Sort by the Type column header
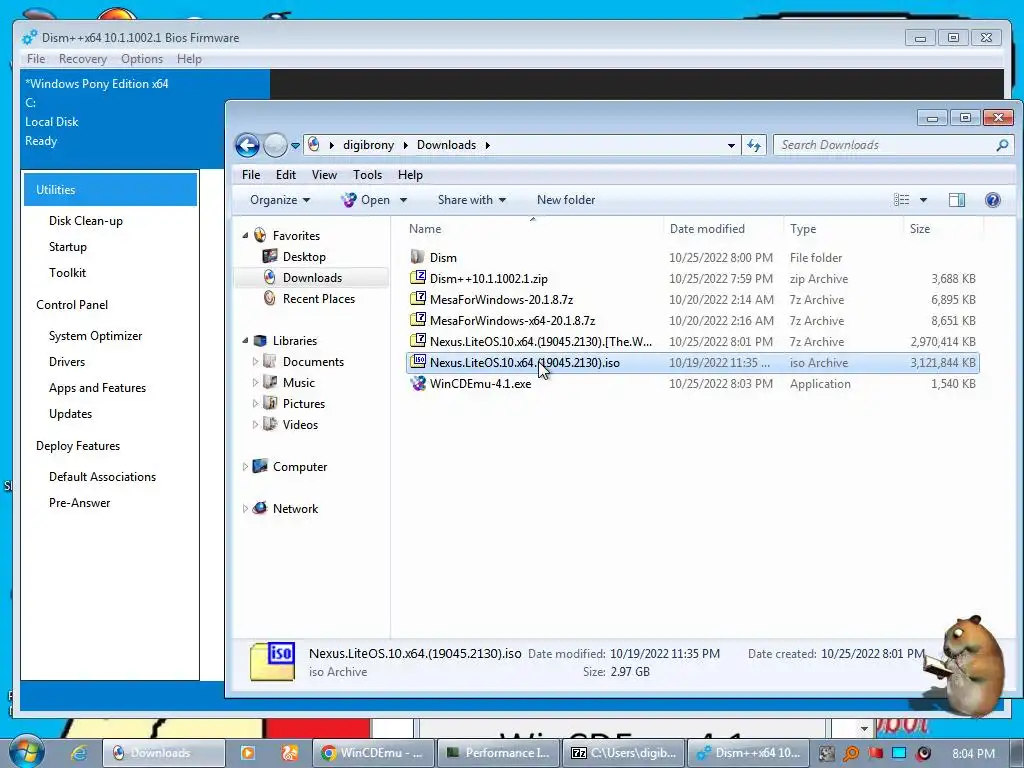 click(803, 229)
